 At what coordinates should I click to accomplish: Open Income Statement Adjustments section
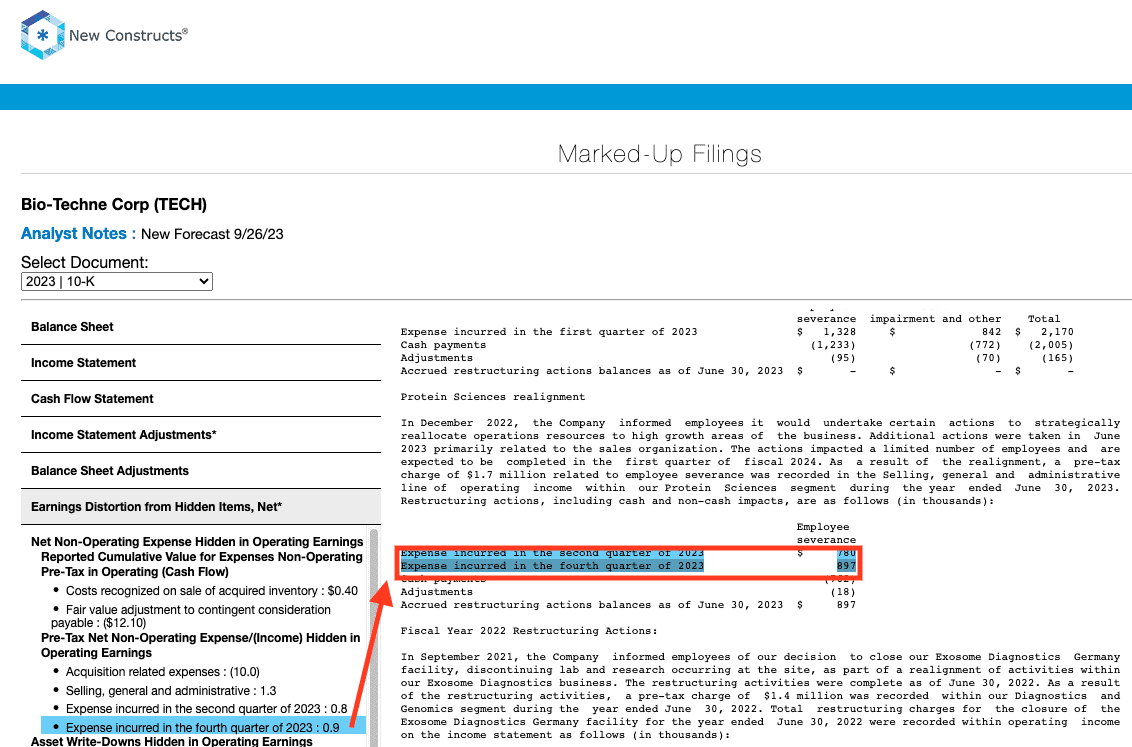[x=201, y=435]
